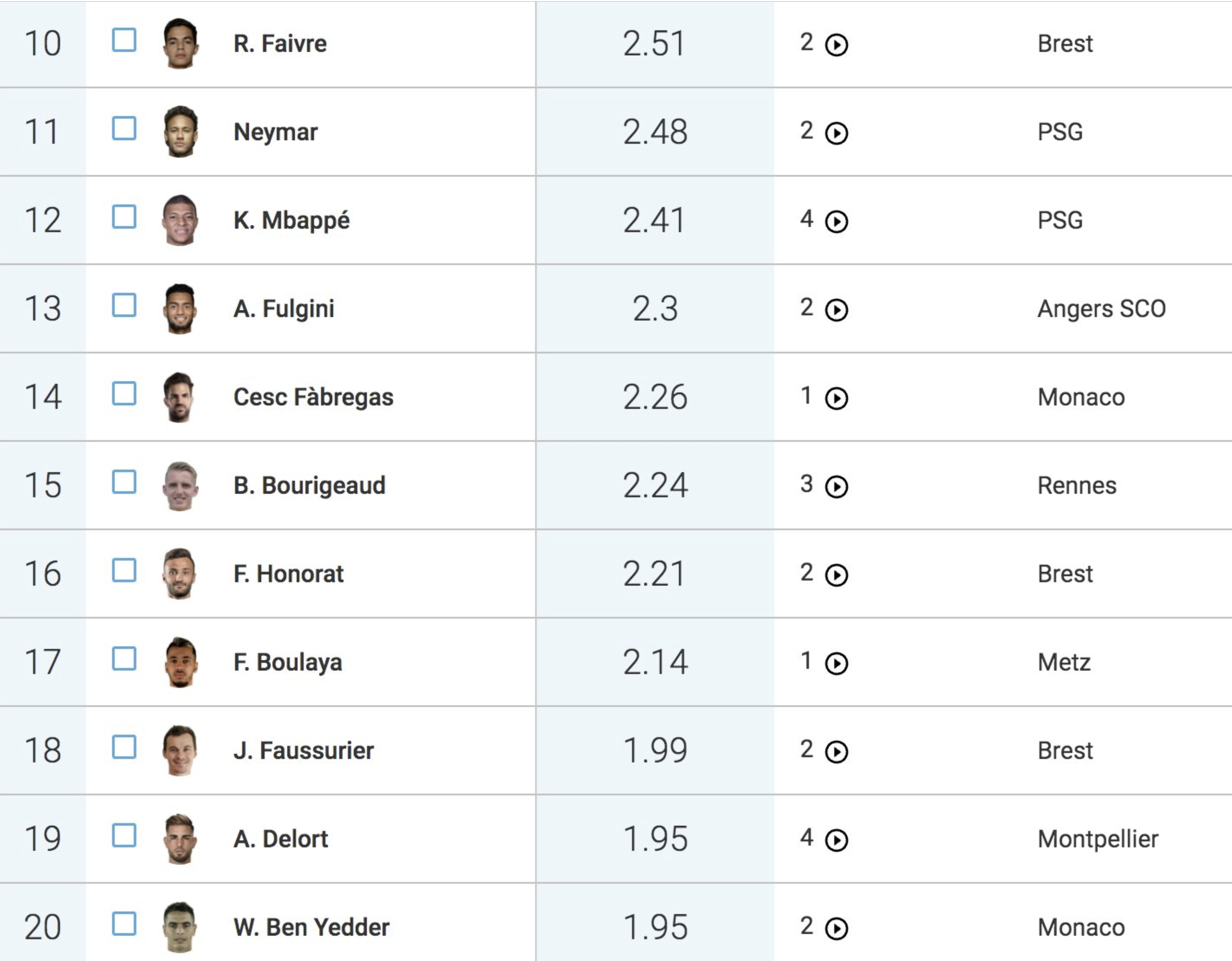This screenshot has width=1232, height=961.
Task: Play A. Delort's clips
Action: tap(836, 840)
